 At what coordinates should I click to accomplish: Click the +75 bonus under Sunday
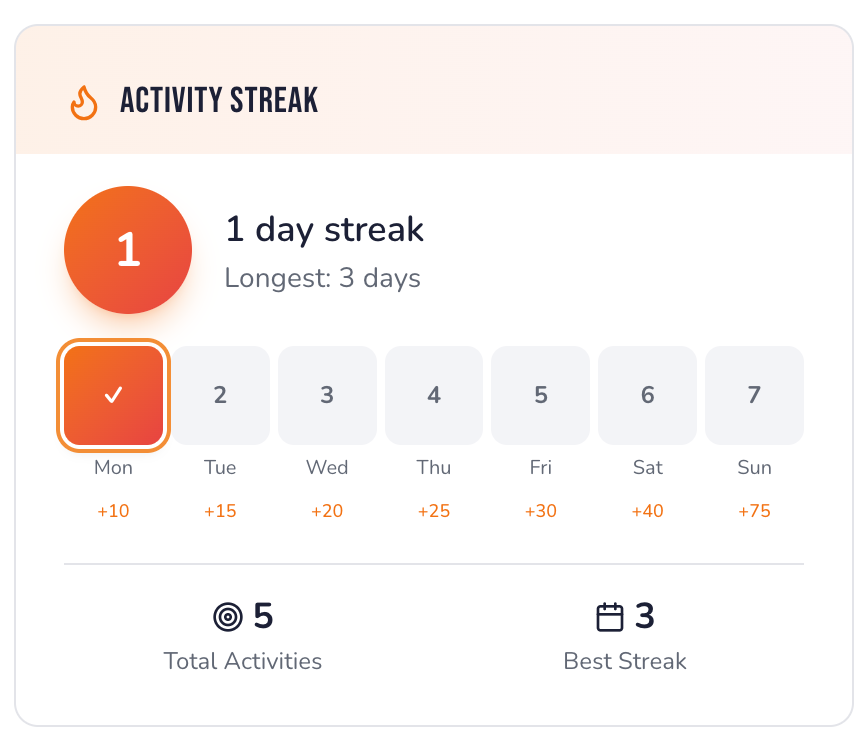pyautogui.click(x=754, y=510)
